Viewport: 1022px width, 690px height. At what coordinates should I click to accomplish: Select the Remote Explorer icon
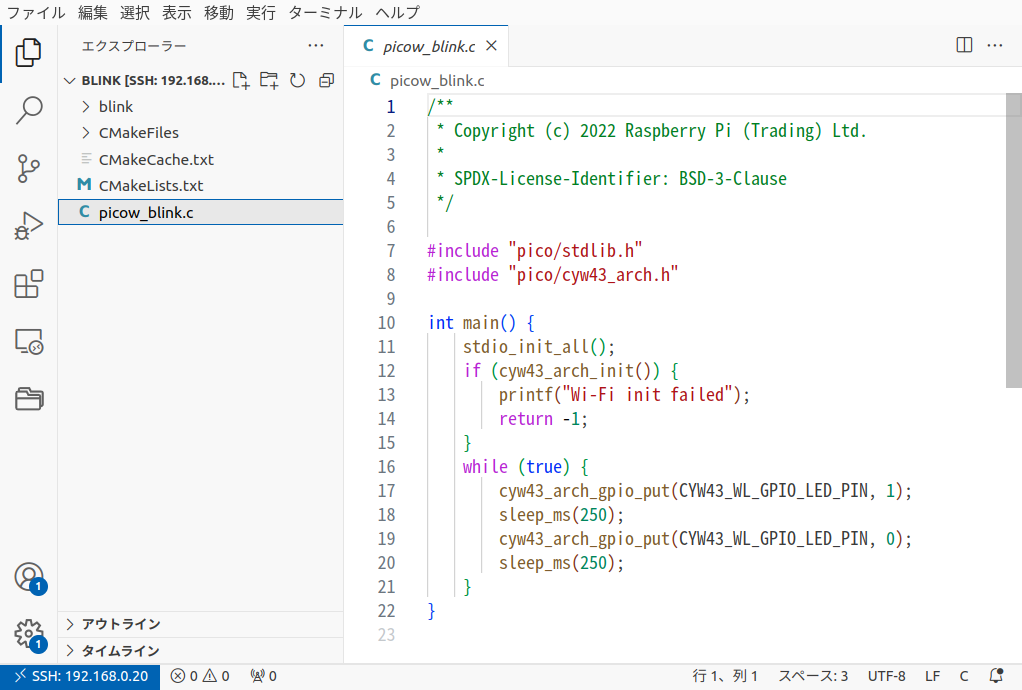[x=29, y=341]
